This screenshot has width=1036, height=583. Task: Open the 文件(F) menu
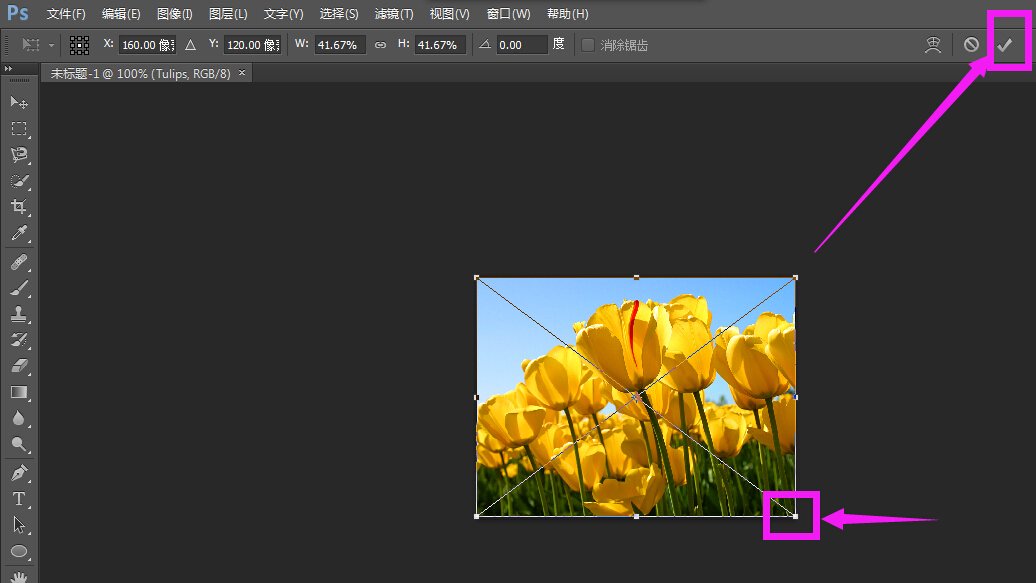pos(66,14)
